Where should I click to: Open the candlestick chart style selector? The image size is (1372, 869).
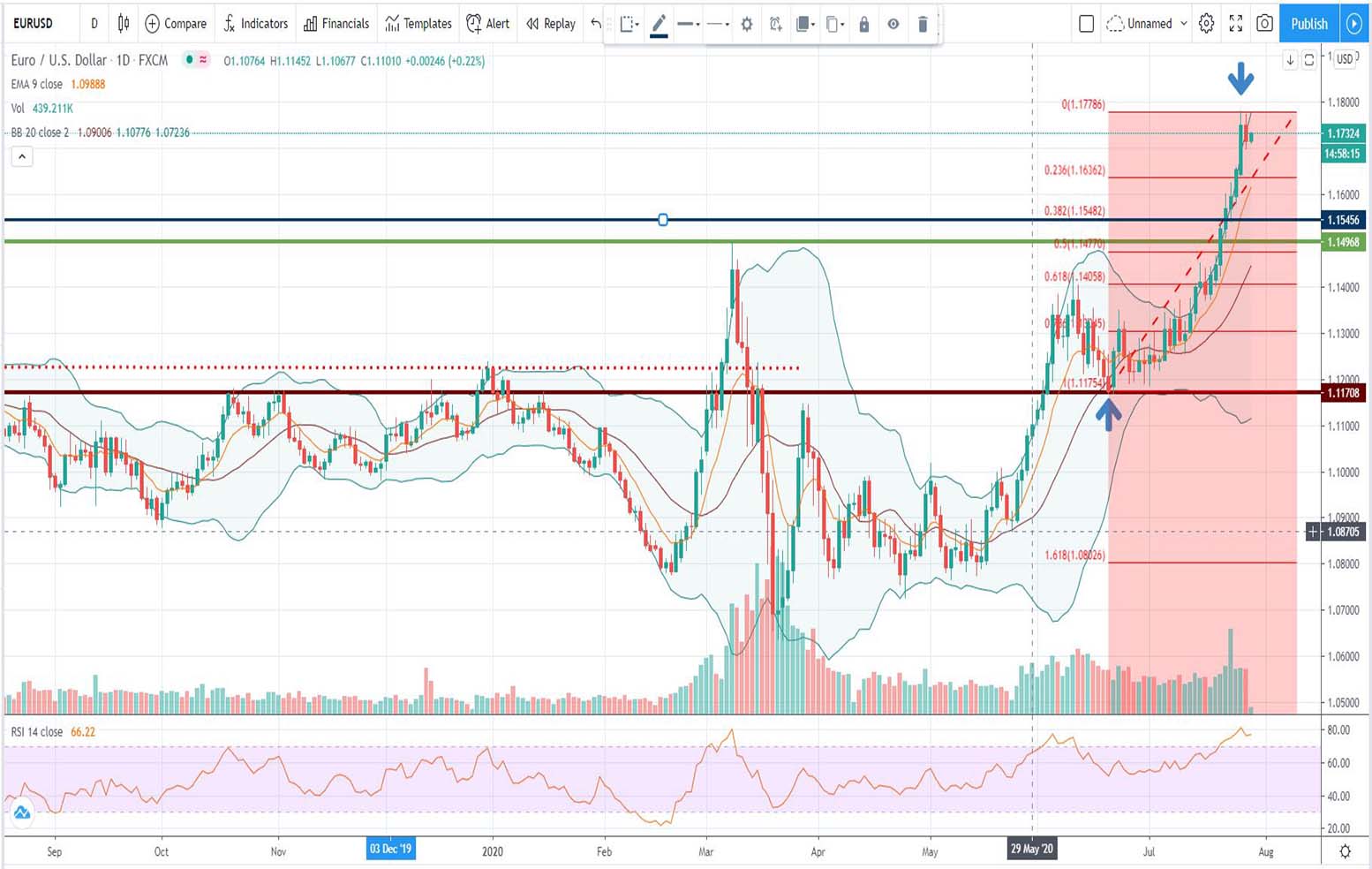pyautogui.click(x=124, y=24)
